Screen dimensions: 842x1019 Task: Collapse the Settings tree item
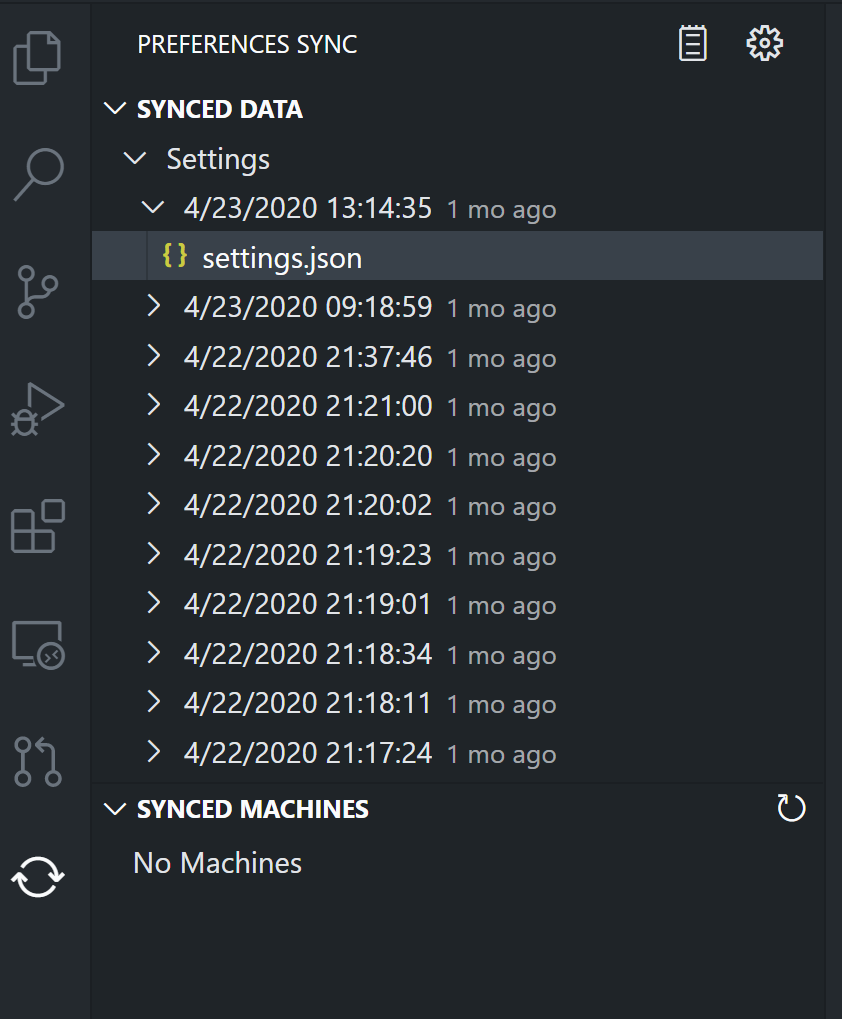point(134,158)
